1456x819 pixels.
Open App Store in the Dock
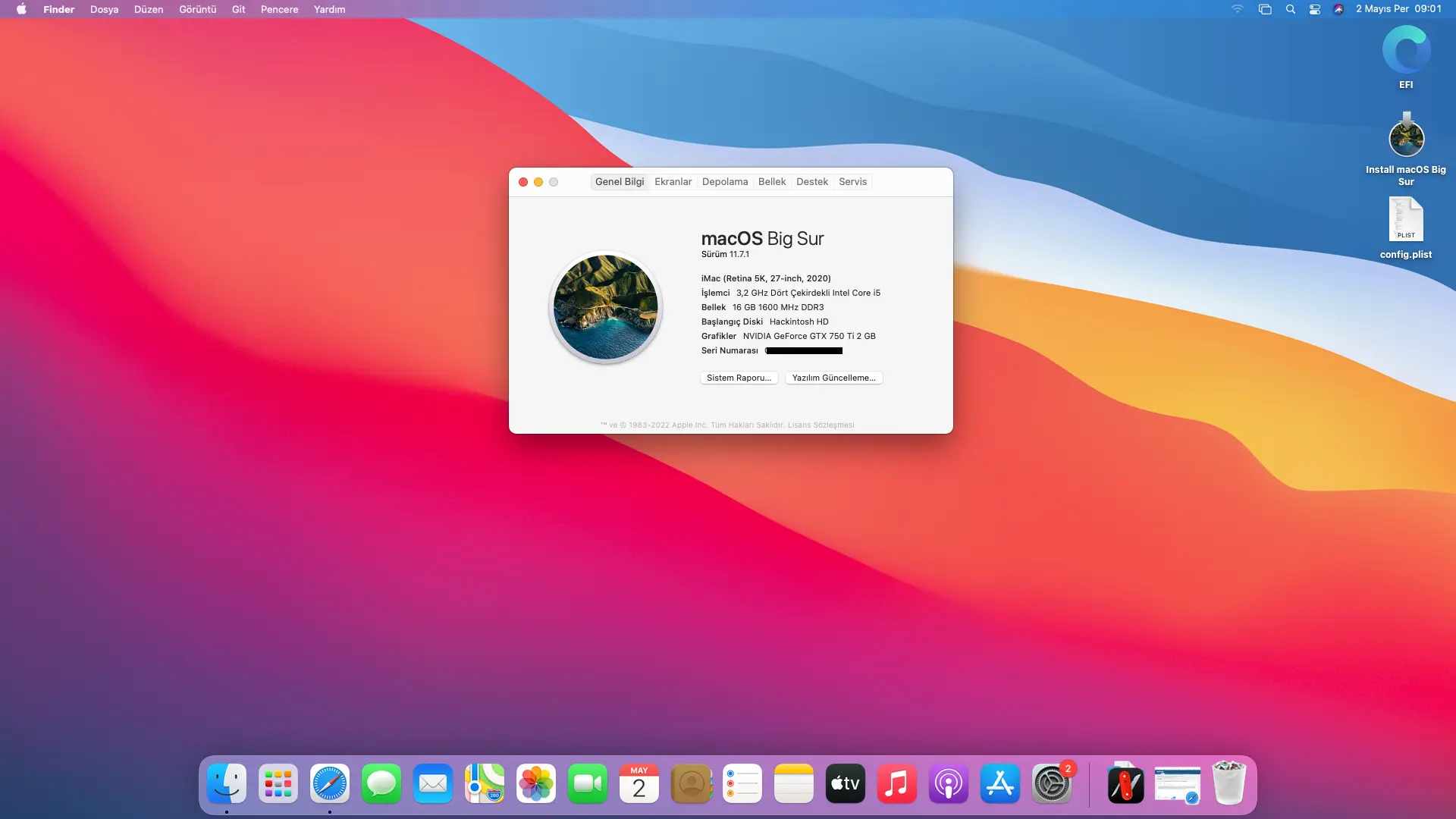tap(1000, 783)
